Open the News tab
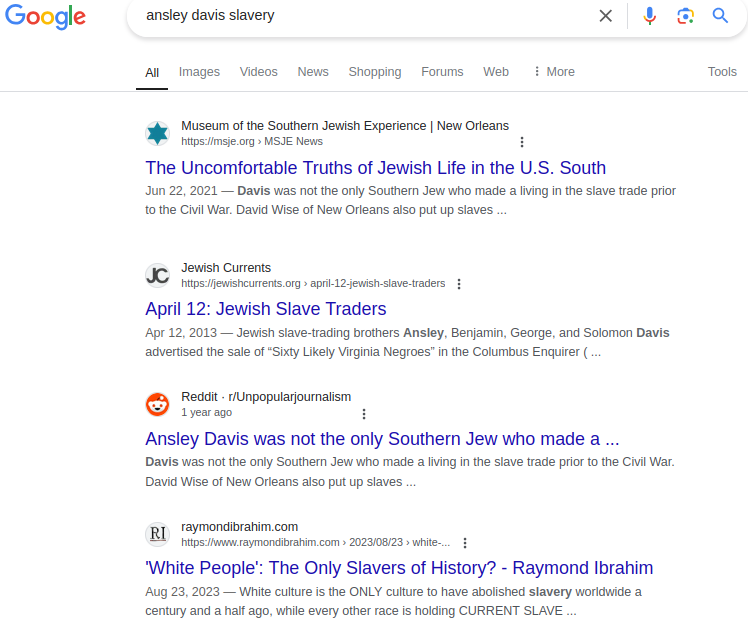Image resolution: width=748 pixels, height=621 pixels. coord(313,72)
